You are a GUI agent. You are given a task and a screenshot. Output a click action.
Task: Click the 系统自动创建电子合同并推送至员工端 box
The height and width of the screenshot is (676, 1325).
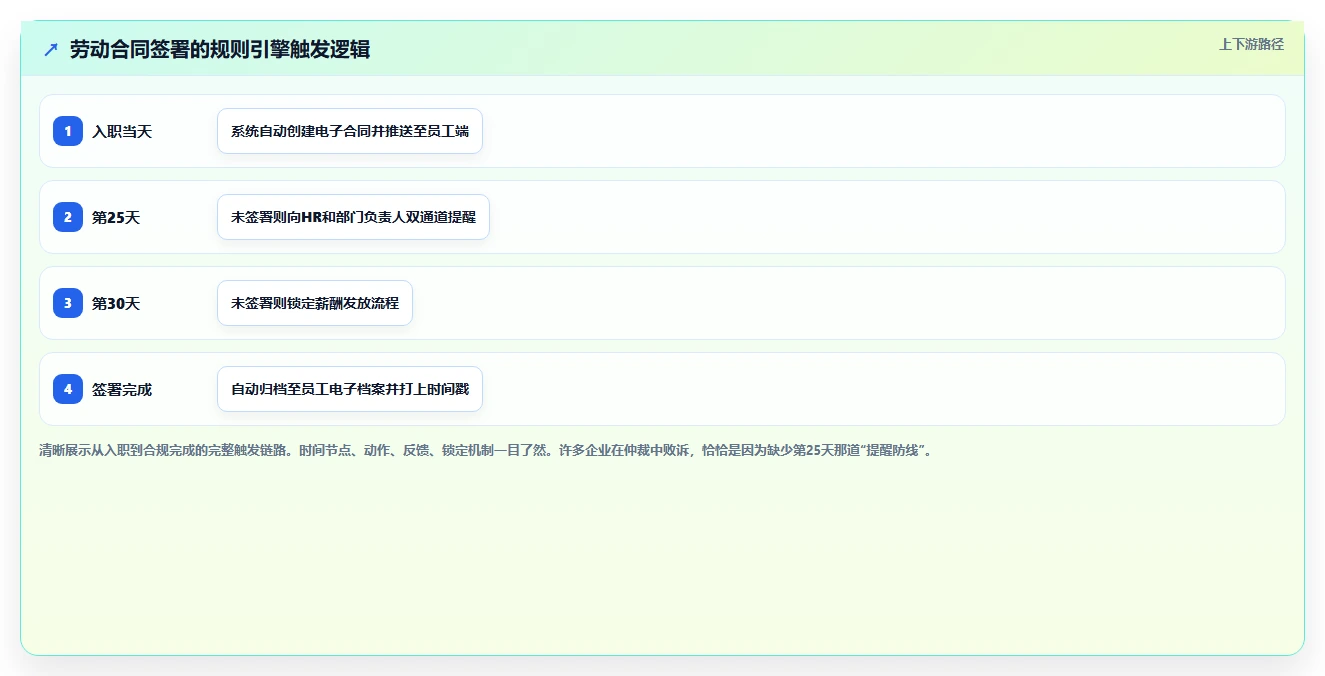coord(350,131)
